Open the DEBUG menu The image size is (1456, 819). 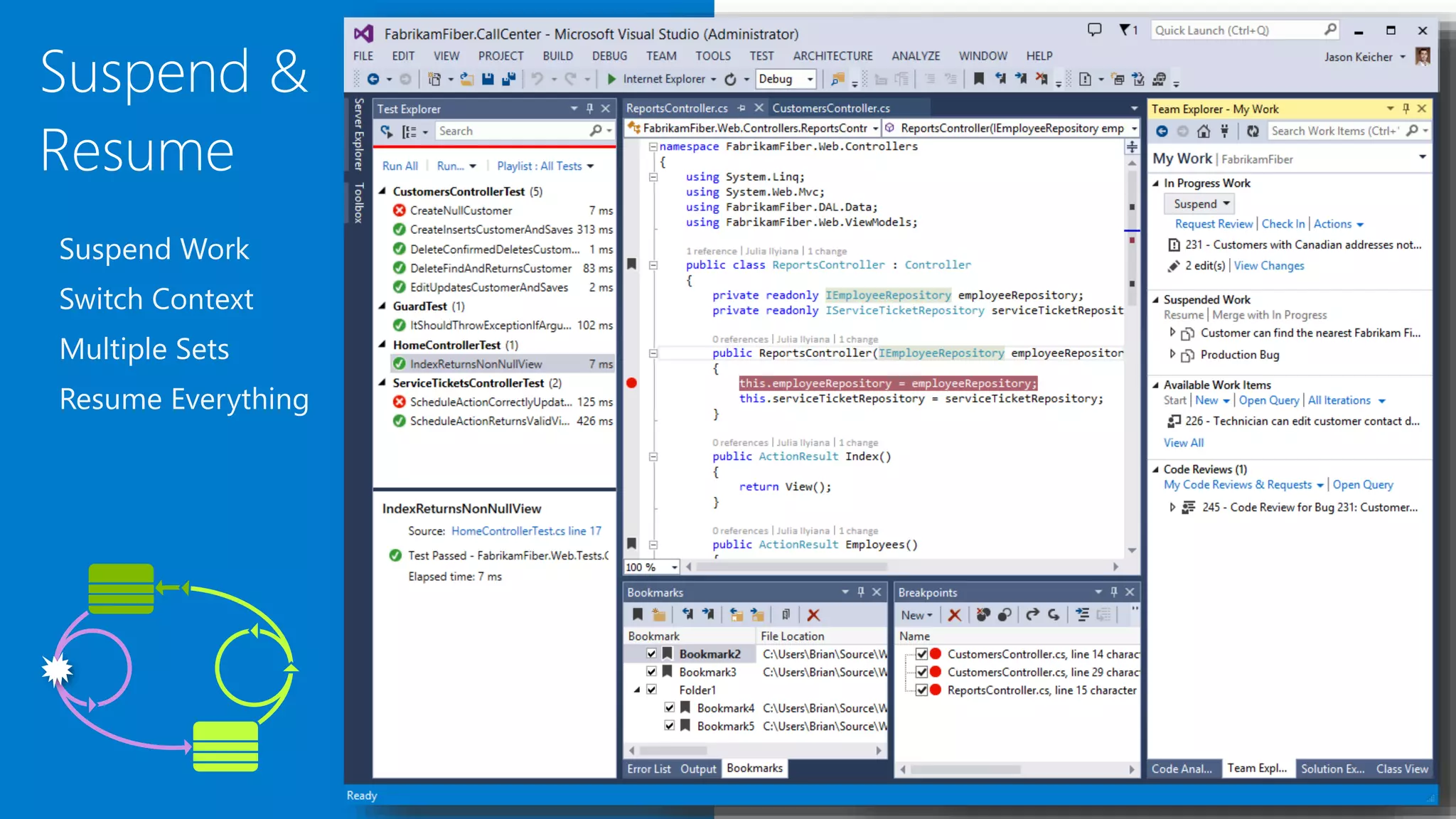pos(609,55)
